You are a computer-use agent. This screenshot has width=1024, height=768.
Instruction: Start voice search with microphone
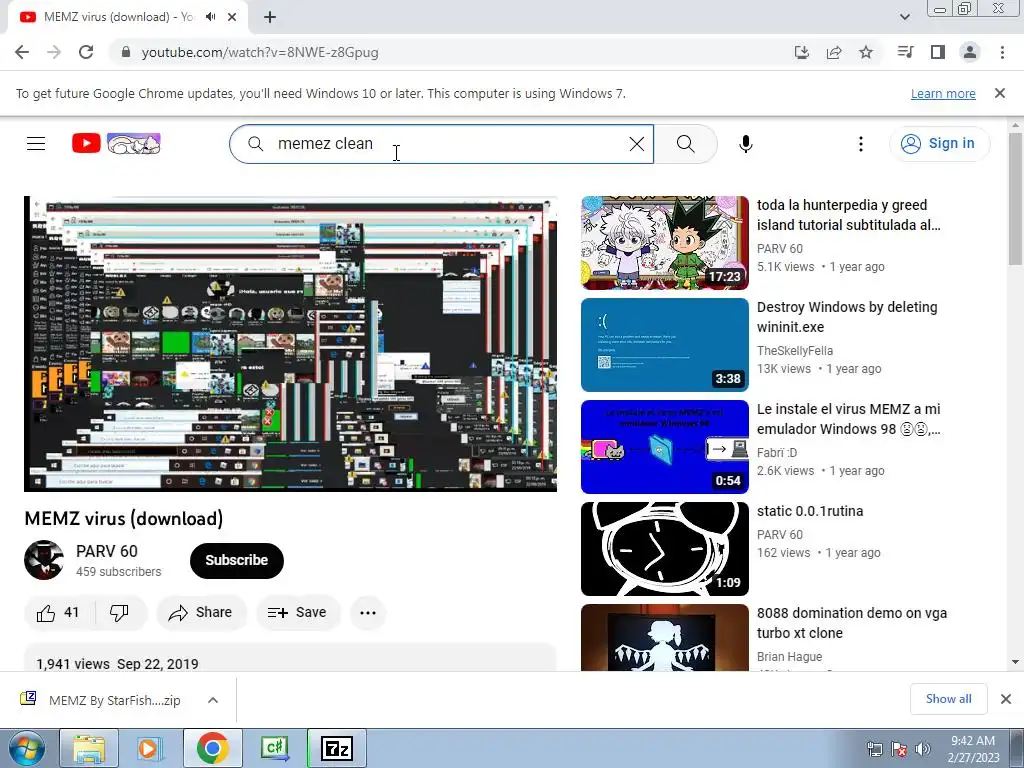click(746, 144)
